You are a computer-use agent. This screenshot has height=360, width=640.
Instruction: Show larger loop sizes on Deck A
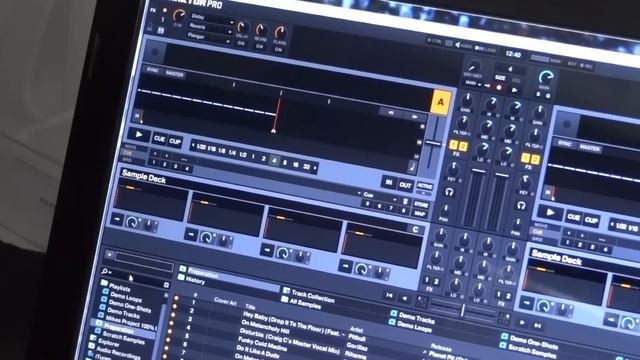click(x=315, y=168)
